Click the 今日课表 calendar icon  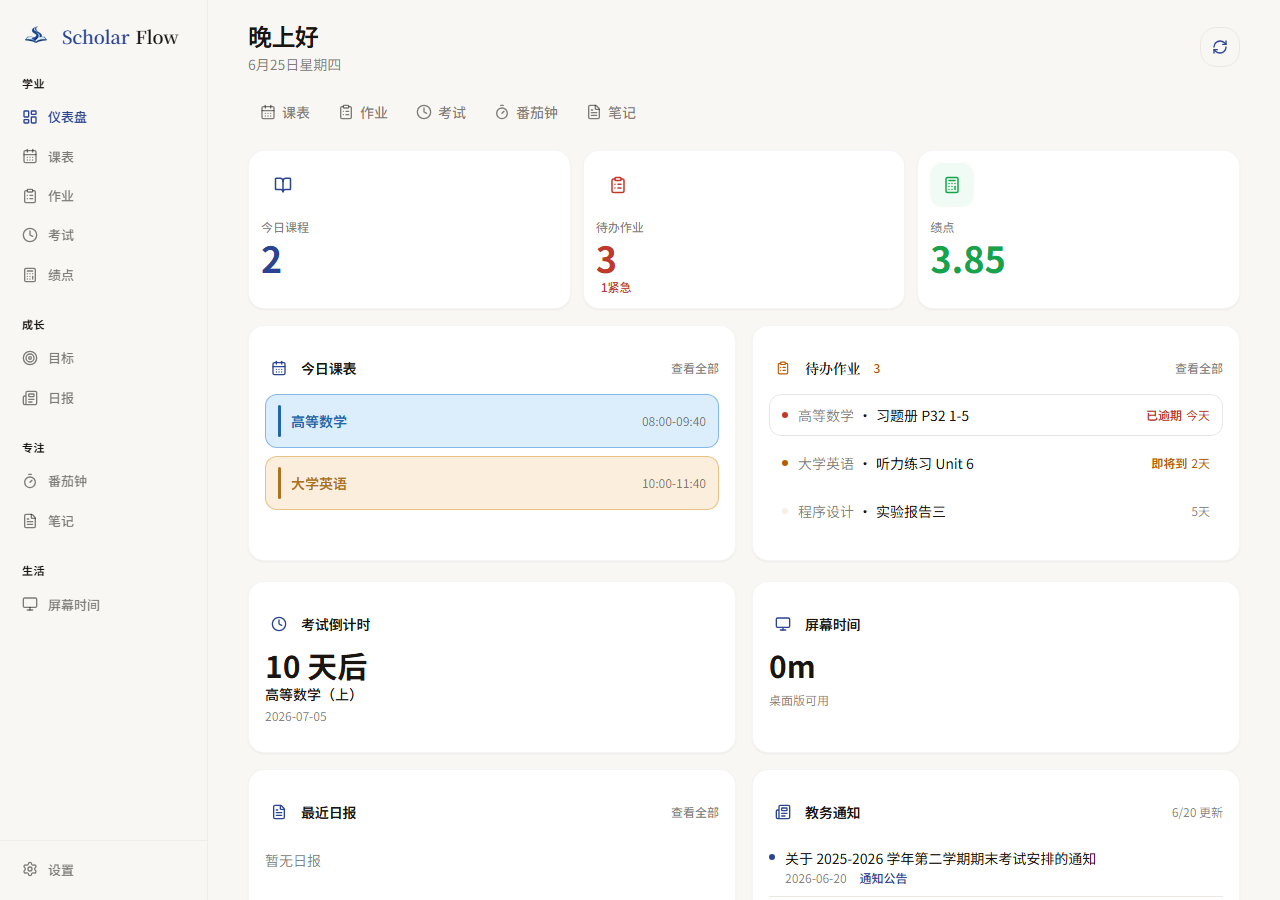pyautogui.click(x=279, y=368)
